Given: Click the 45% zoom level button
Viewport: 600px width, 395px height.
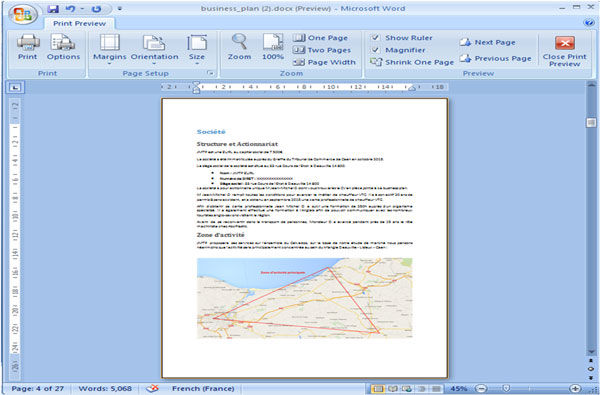Looking at the screenshot, I should (x=459, y=389).
